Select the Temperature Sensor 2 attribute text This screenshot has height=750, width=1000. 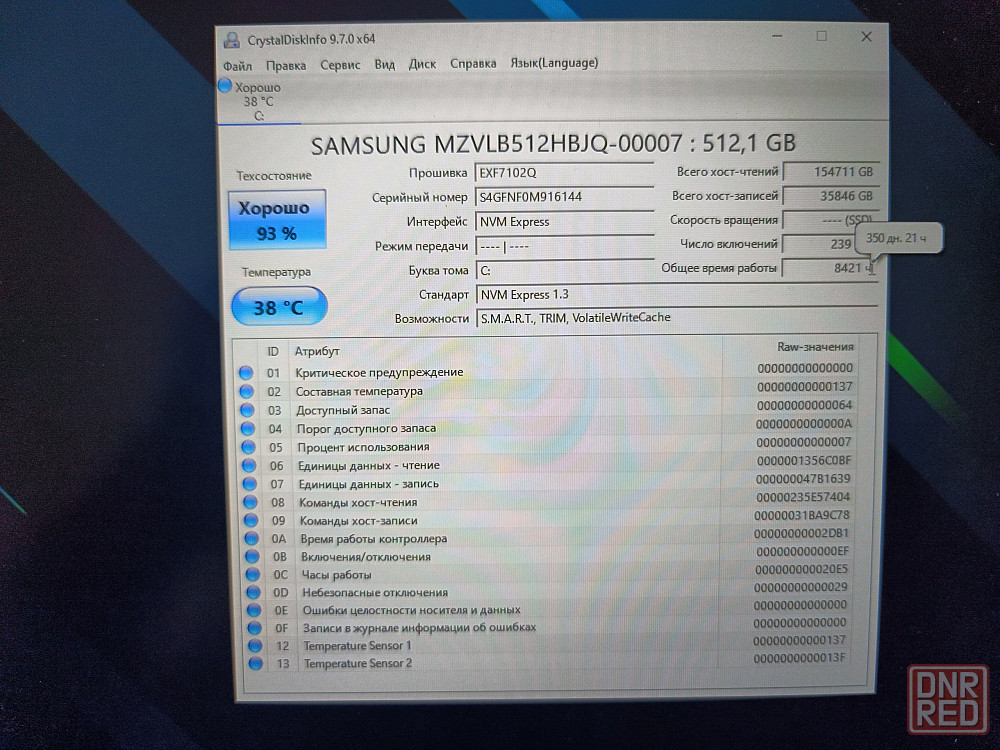358,663
